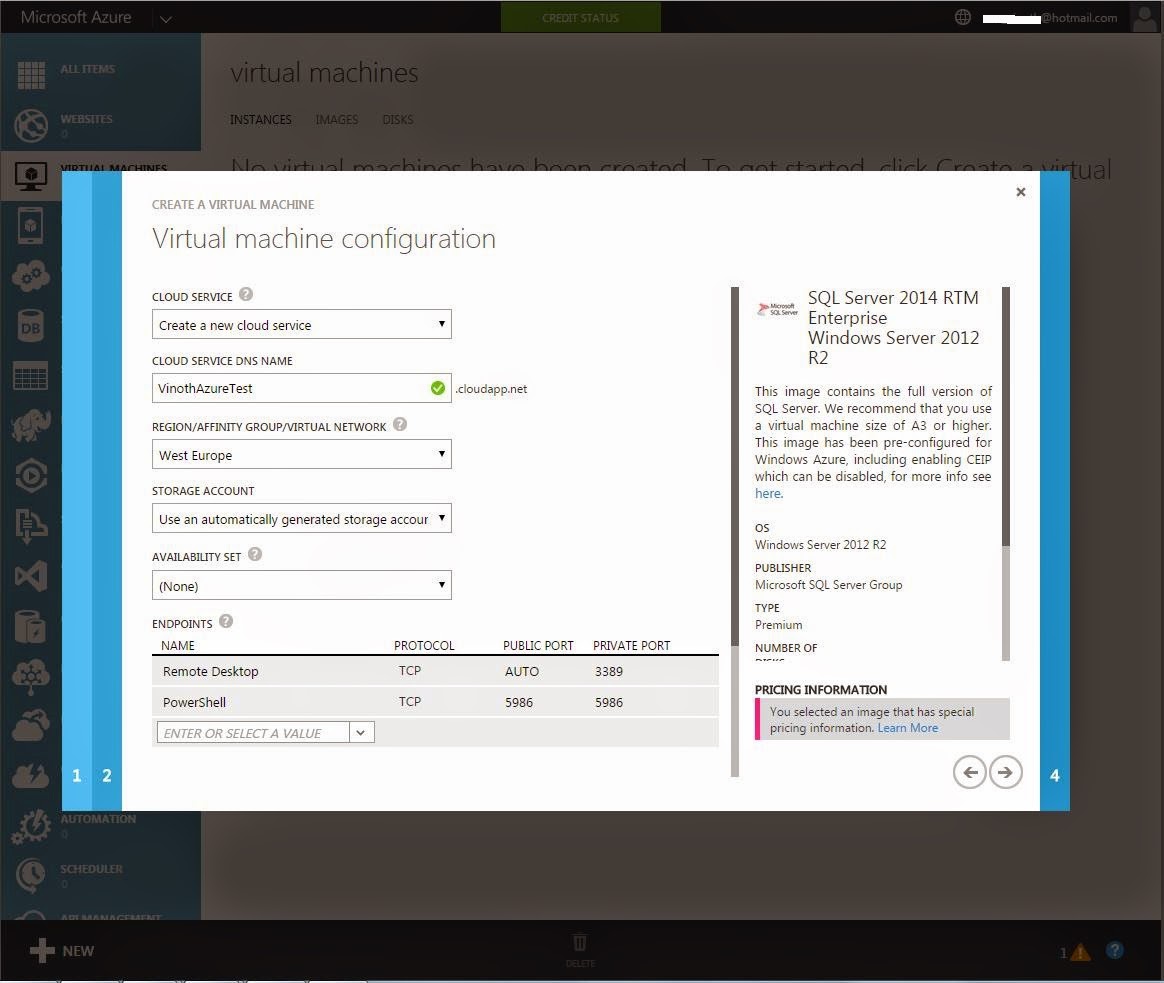Click the image description scrollbar
Viewport: 1164px width, 983px height.
click(x=1006, y=474)
